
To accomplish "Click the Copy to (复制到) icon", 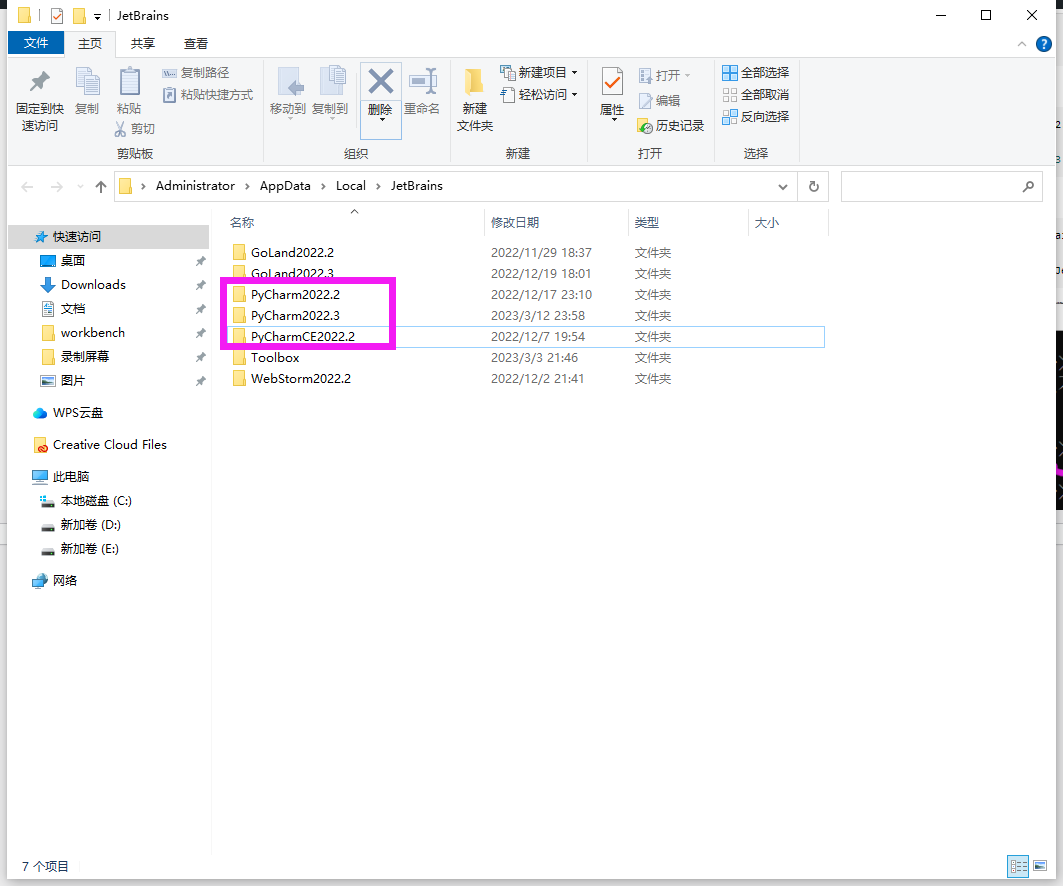I will [332, 82].
